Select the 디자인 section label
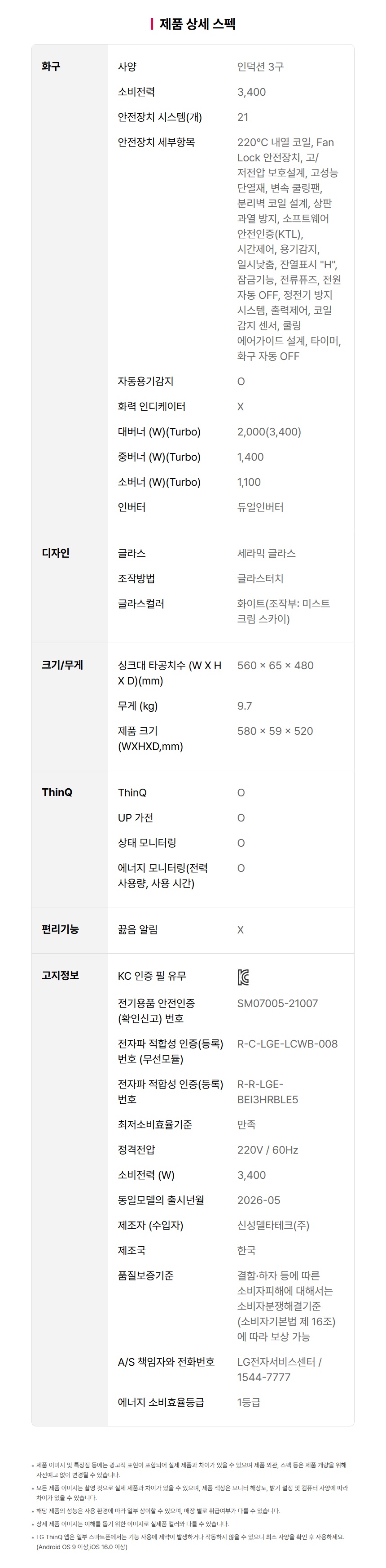386x1568 pixels. pos(55,553)
